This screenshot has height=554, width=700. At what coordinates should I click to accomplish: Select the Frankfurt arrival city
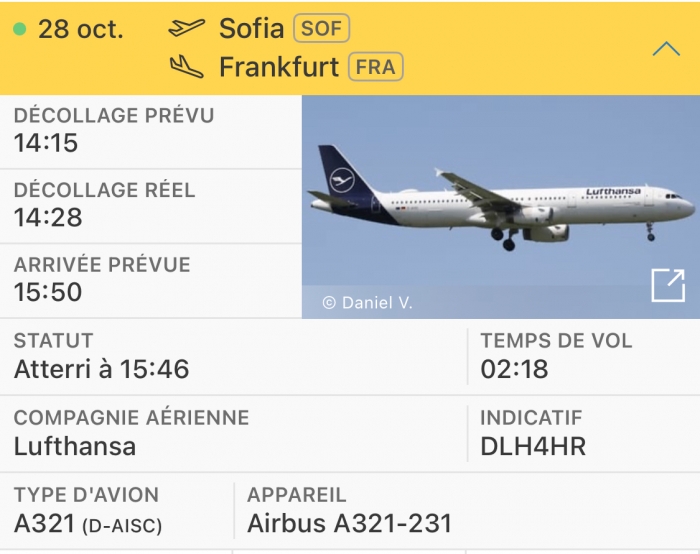coord(279,67)
